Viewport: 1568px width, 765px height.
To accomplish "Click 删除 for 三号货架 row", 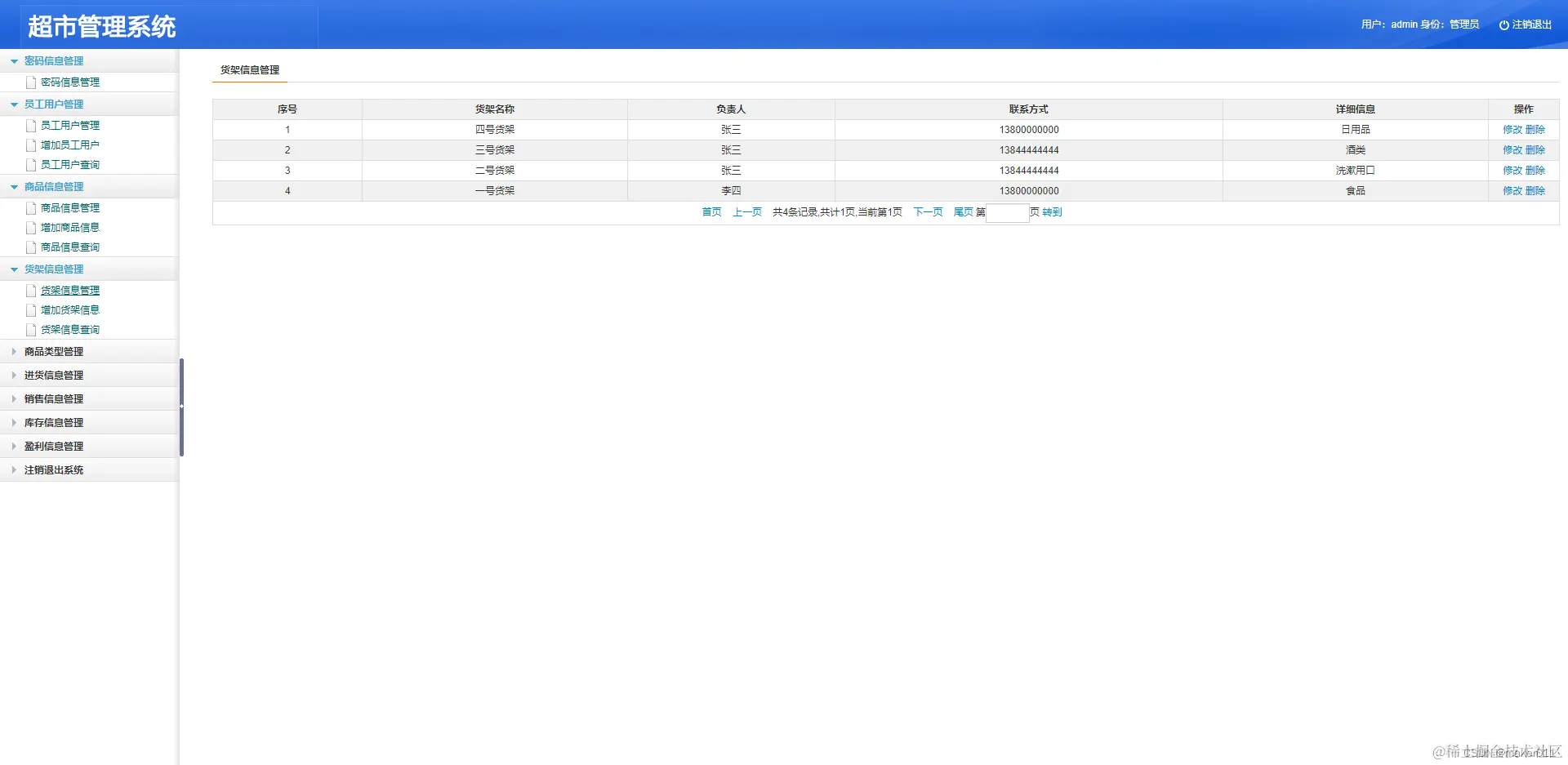I will pos(1535,150).
